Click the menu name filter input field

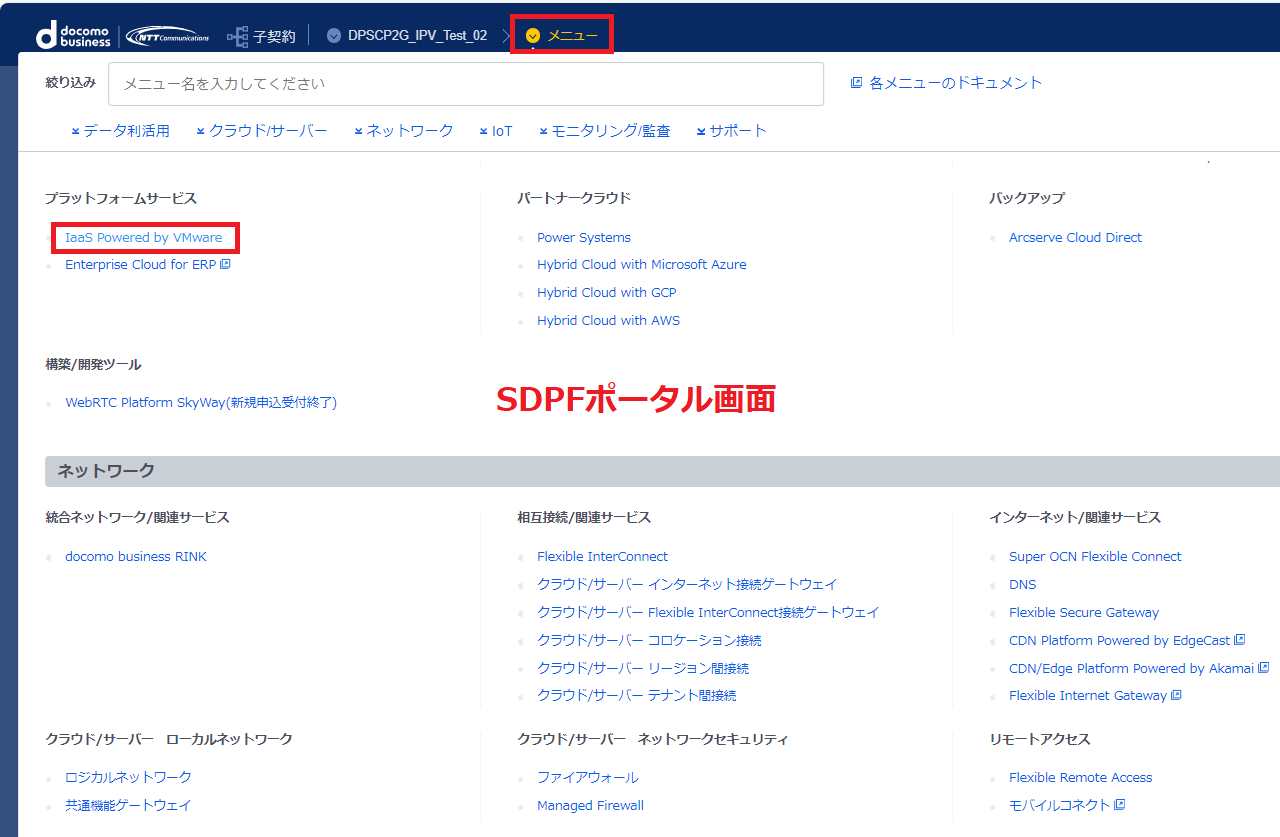[465, 84]
